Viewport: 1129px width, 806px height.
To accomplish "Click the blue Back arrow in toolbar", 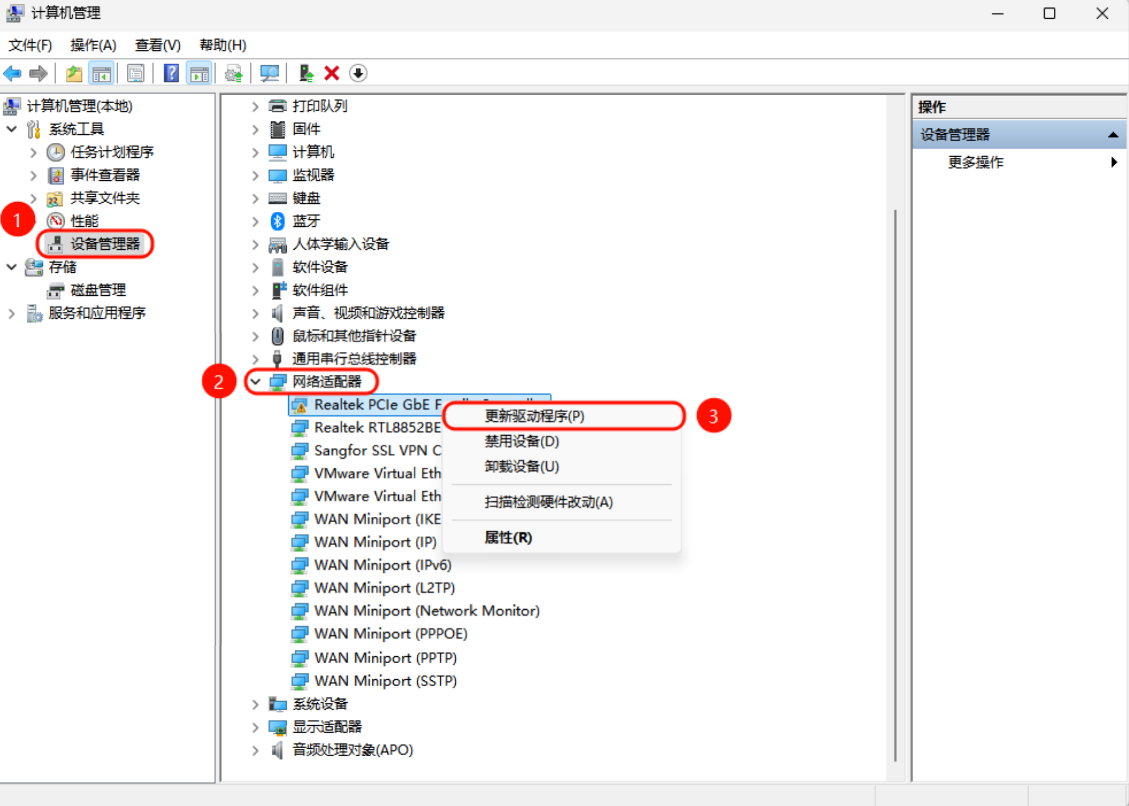I will (13, 73).
